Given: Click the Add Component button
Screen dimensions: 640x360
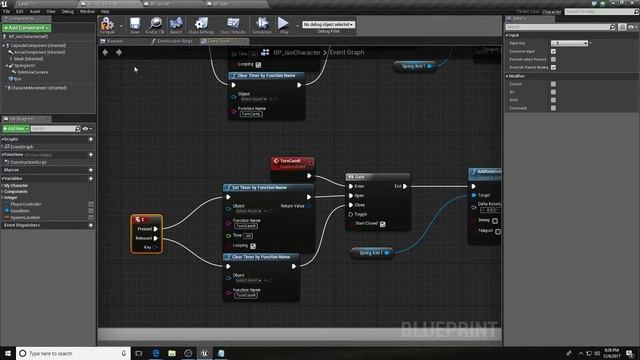Looking at the screenshot, I should coord(27,28).
